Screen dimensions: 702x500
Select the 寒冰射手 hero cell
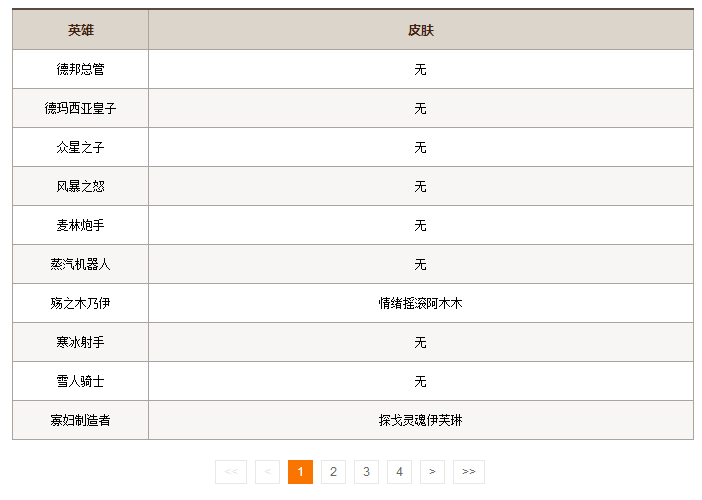coord(81,342)
